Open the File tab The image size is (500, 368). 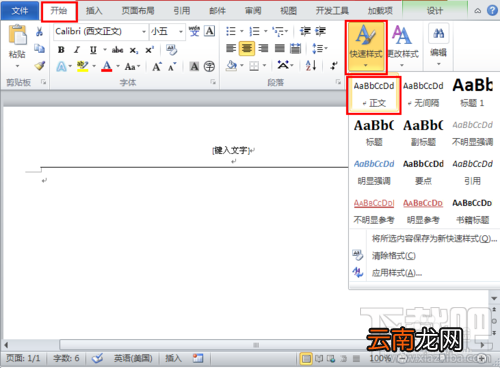point(20,11)
